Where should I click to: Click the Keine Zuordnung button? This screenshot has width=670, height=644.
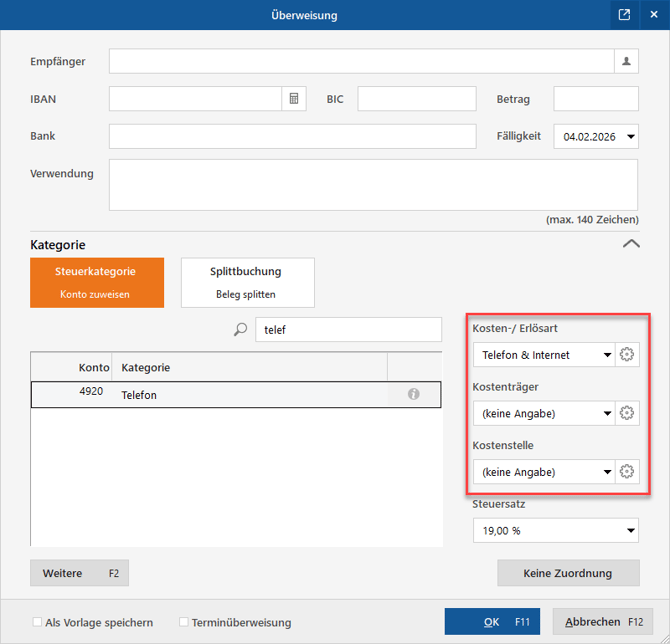(x=568, y=573)
